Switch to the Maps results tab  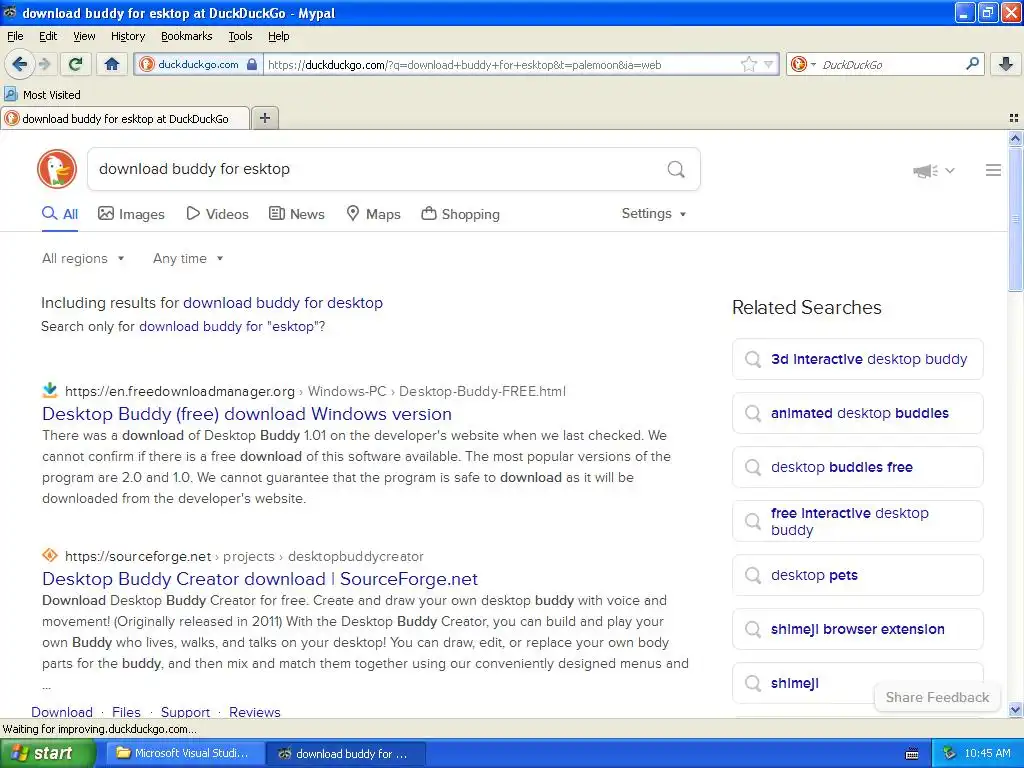[x=373, y=214]
